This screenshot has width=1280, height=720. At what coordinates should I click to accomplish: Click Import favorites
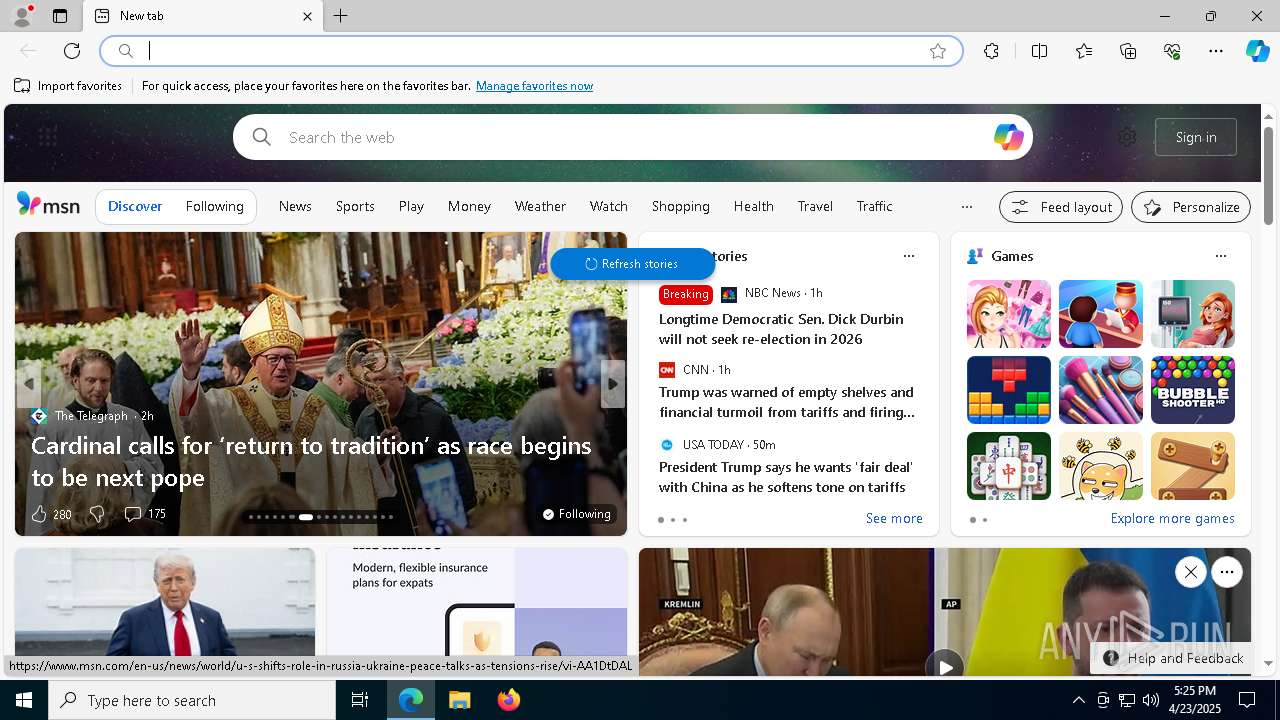coord(68,86)
